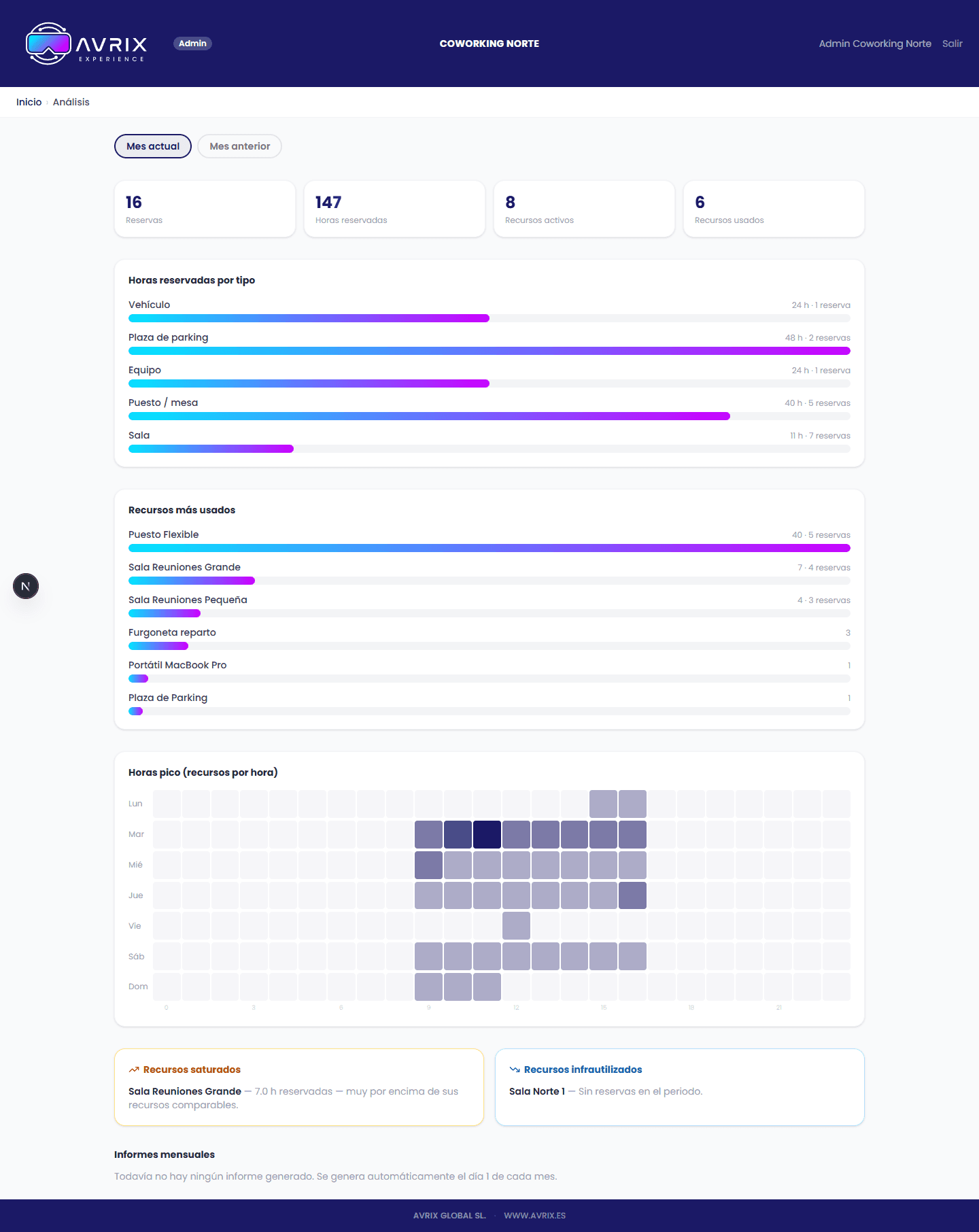979x1232 pixels.
Task: Click 'Plaza de Parking' resource label
Action: 168,698
